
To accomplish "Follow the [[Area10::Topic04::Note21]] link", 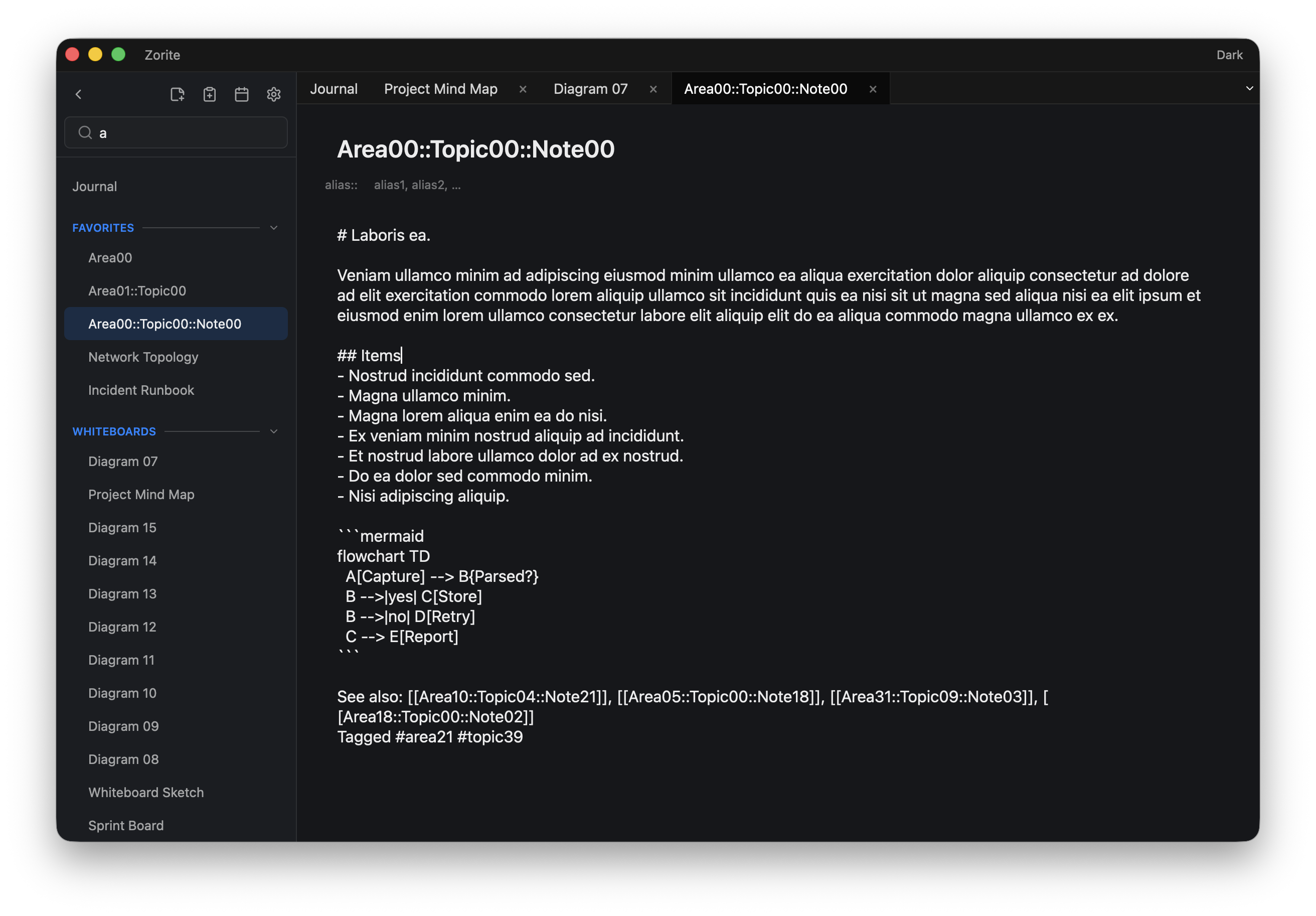I will [x=508, y=696].
